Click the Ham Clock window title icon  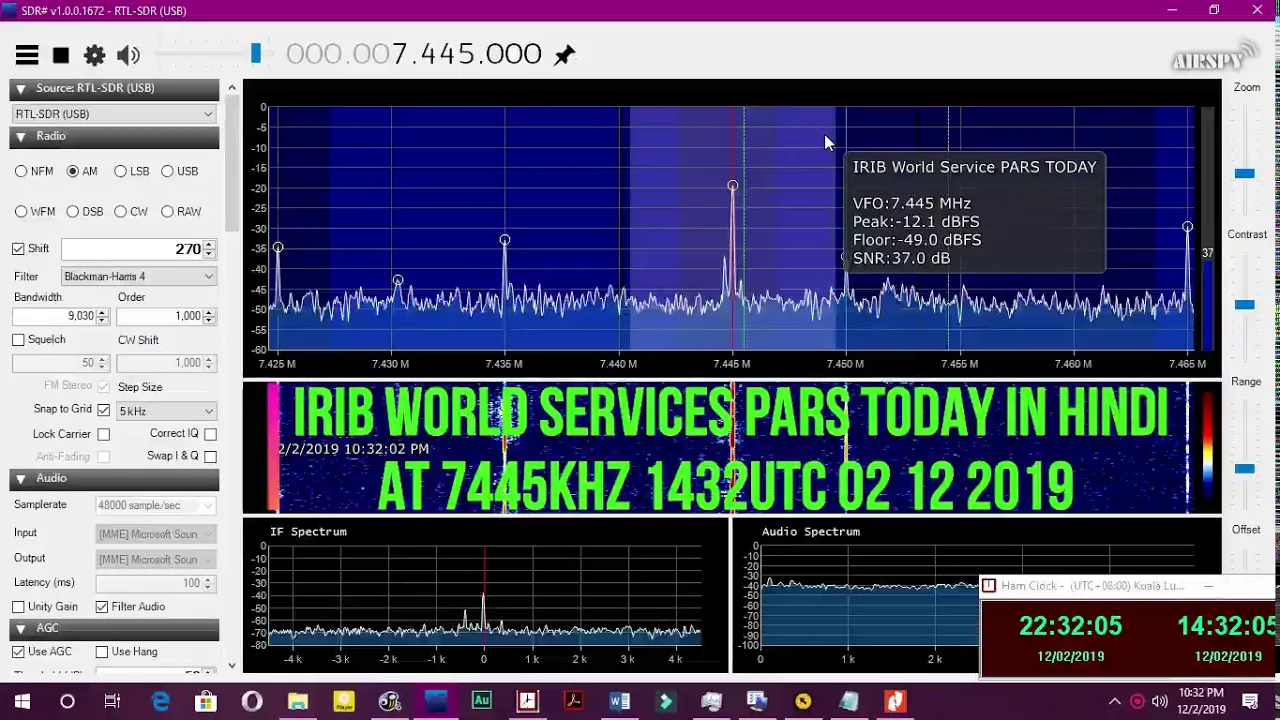[989, 586]
